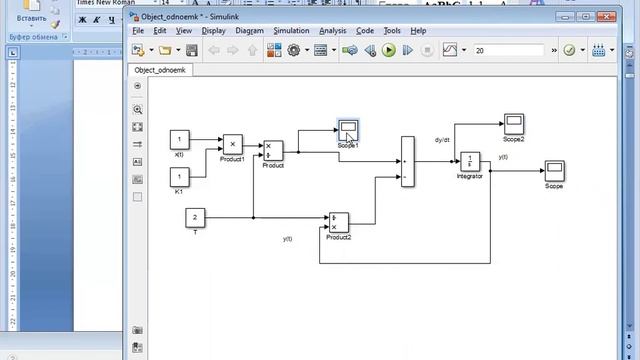Open the Simulation menu
Screen dimensions: 640x360
click(291, 31)
